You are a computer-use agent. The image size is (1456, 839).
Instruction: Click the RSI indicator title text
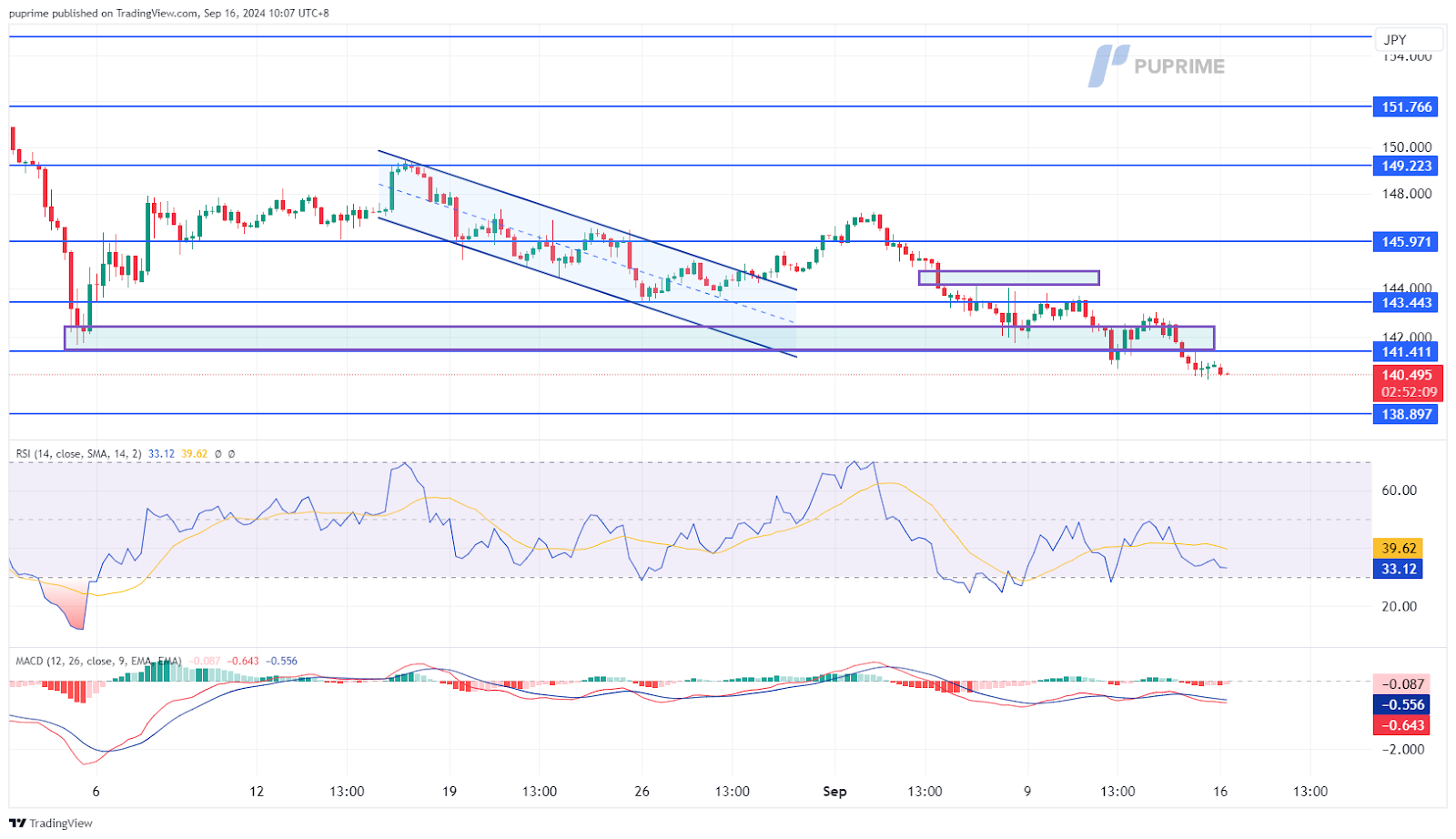(78, 453)
